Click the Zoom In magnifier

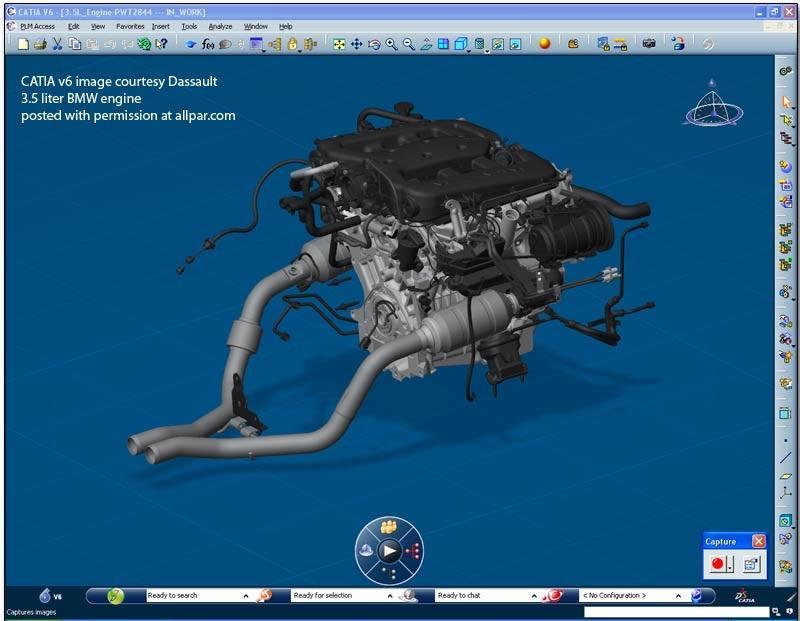391,44
